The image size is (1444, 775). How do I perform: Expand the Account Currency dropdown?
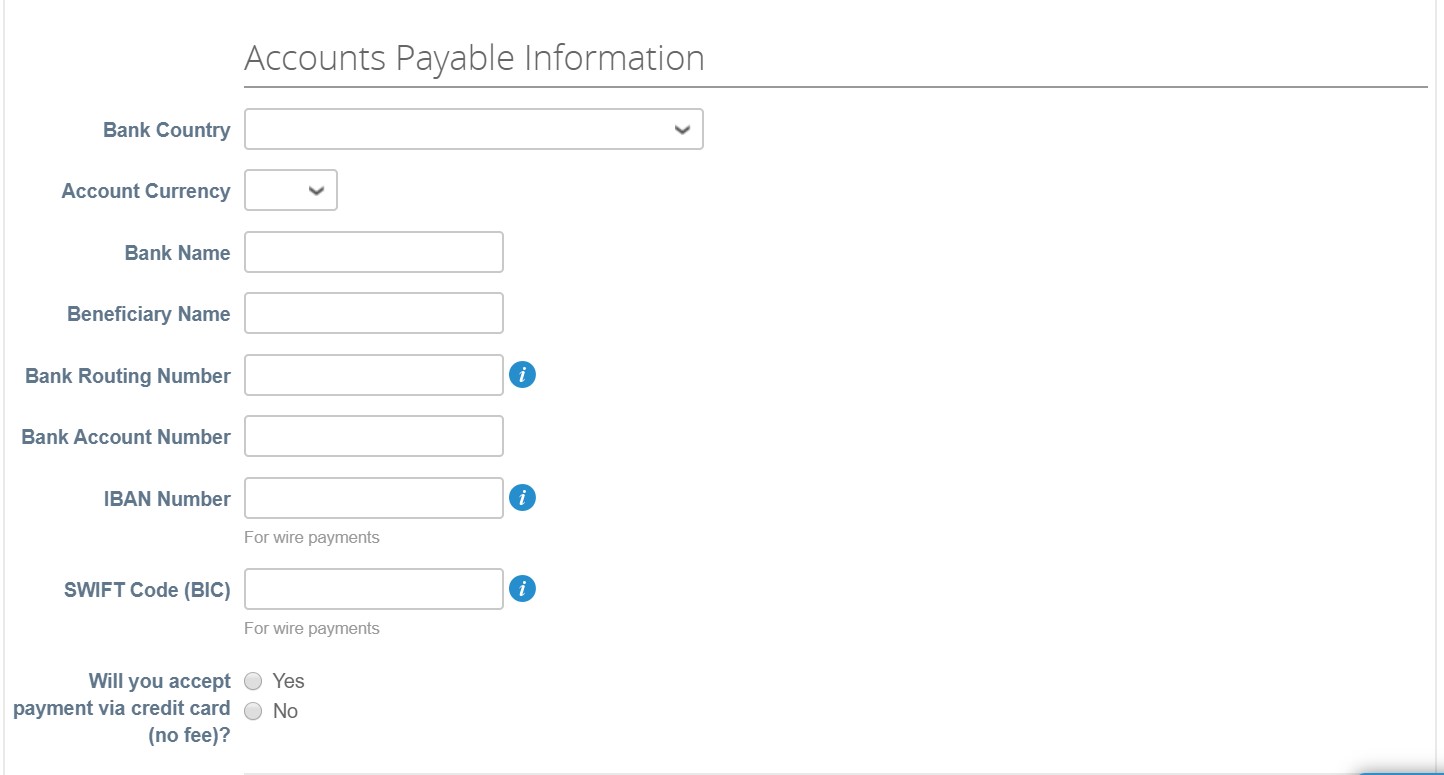click(290, 190)
